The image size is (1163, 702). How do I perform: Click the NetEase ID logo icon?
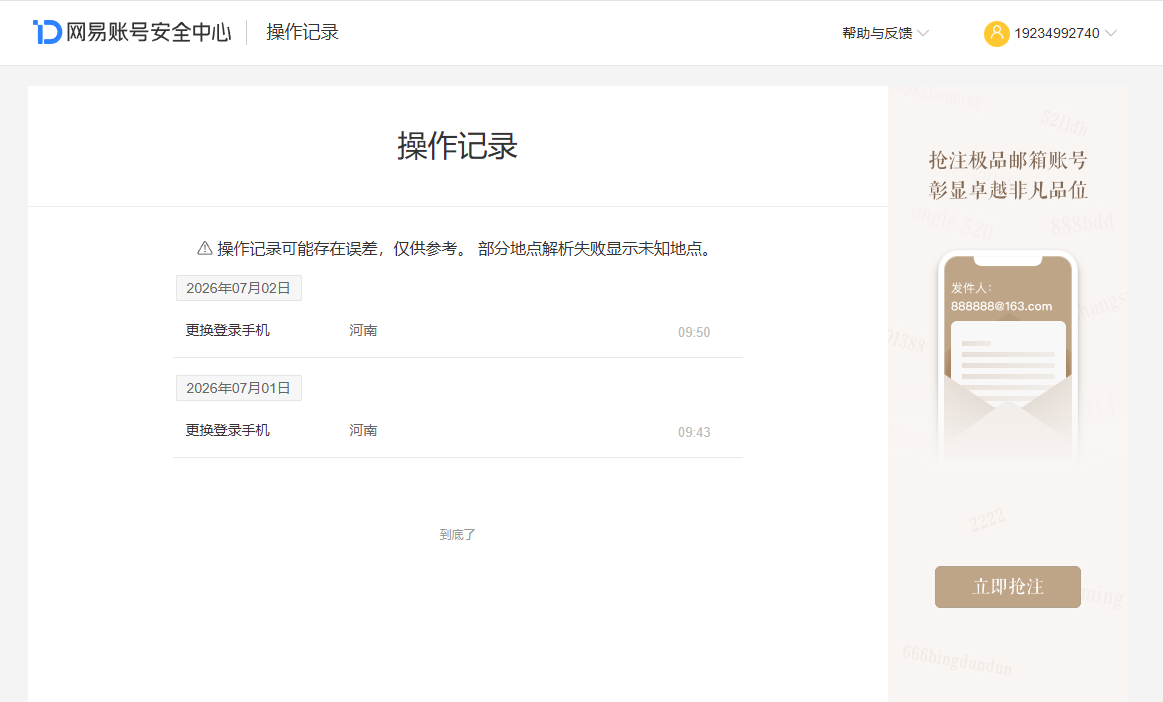point(47,32)
